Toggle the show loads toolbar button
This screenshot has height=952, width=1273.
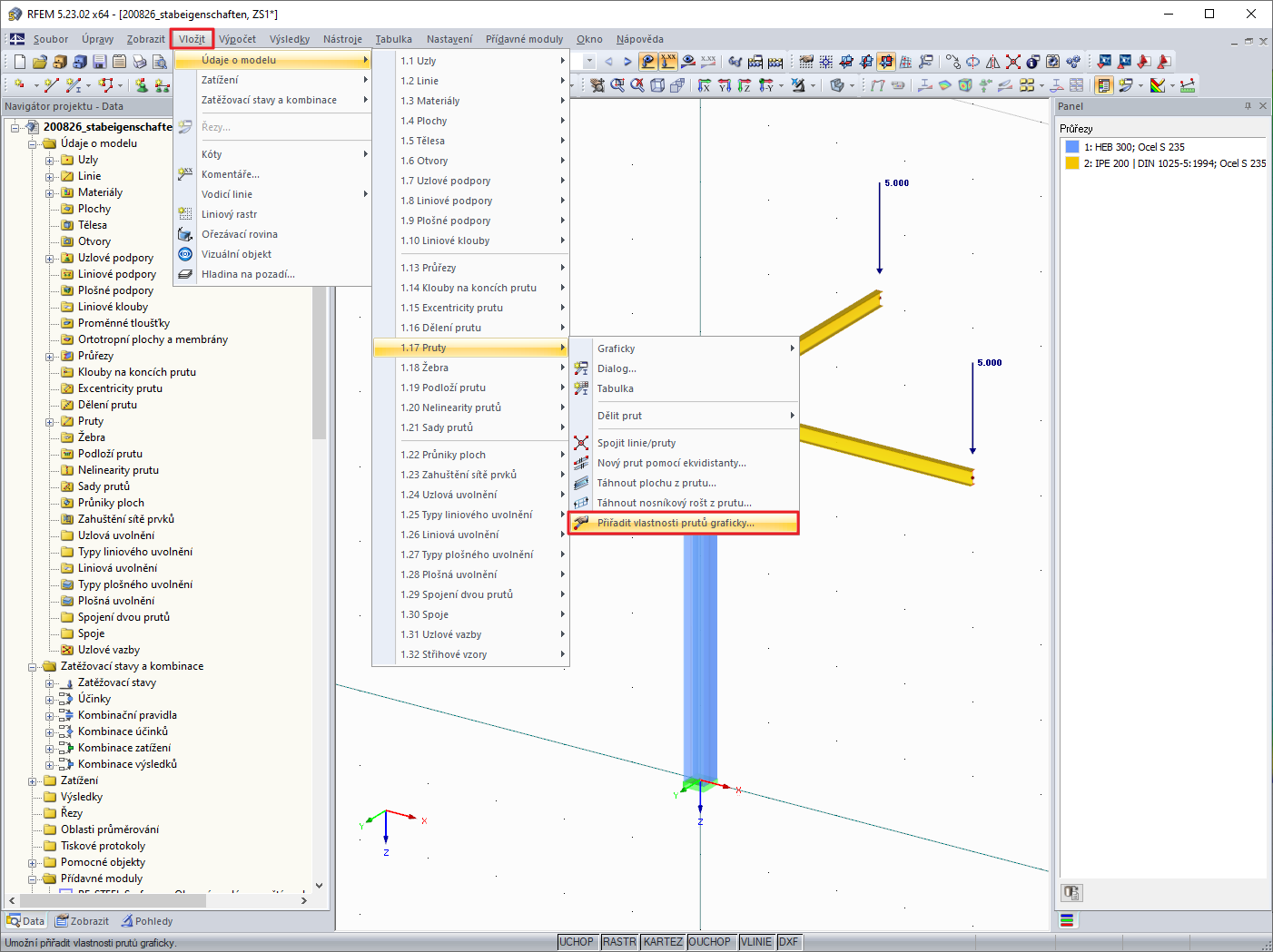click(x=648, y=62)
